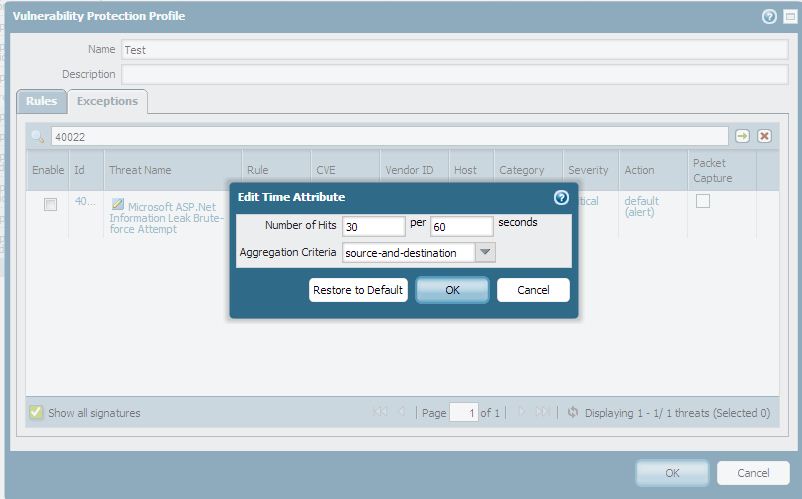Confirm Edit Time Attribute with OK
The width and height of the screenshot is (802, 499).
coord(452,290)
